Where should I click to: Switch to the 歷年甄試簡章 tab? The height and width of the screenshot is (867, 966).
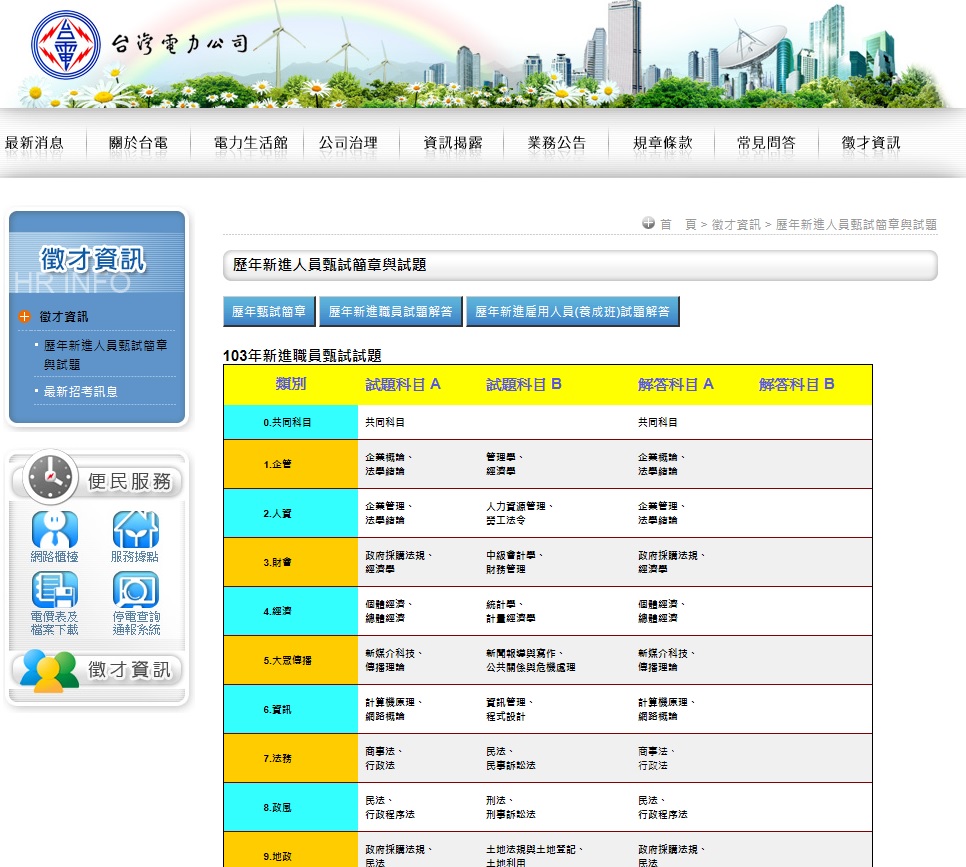pyautogui.click(x=269, y=311)
